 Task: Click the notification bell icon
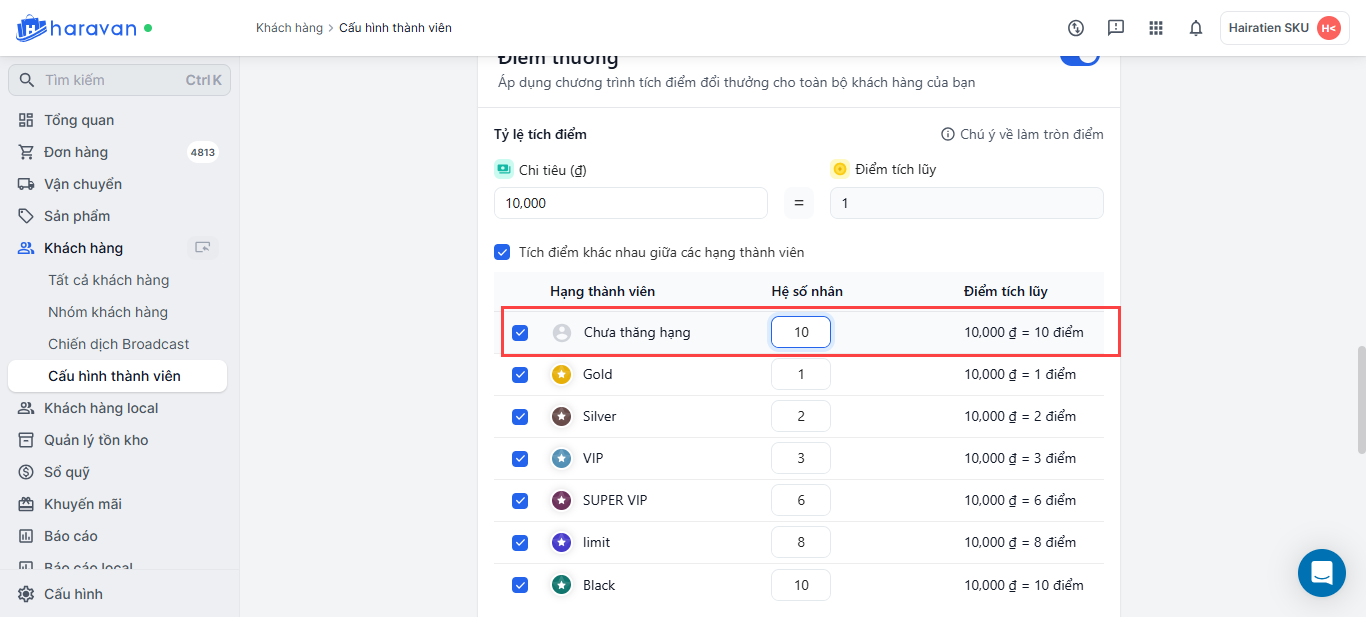tap(1195, 28)
